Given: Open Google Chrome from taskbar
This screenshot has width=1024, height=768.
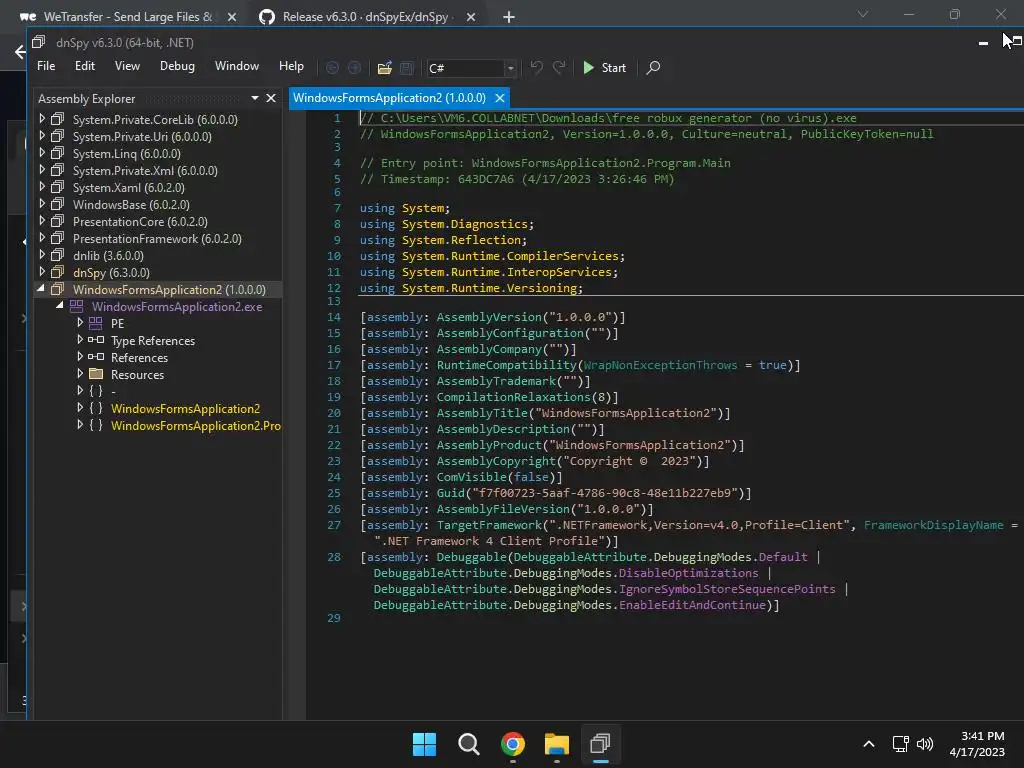Looking at the screenshot, I should tap(513, 743).
